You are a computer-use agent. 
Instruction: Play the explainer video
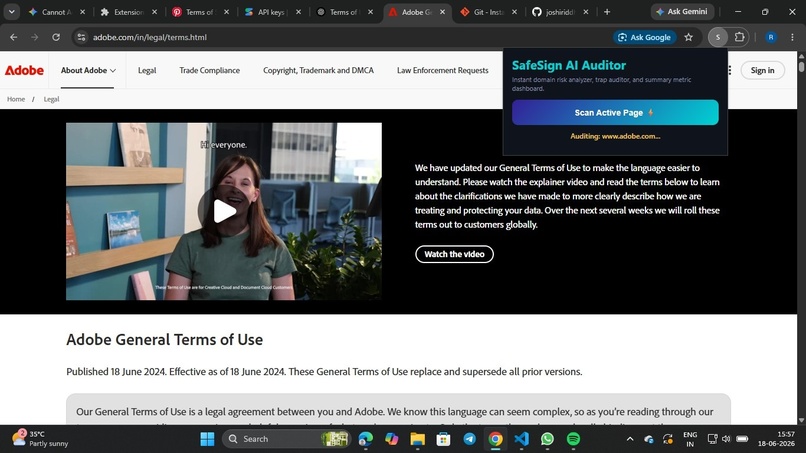tap(224, 211)
